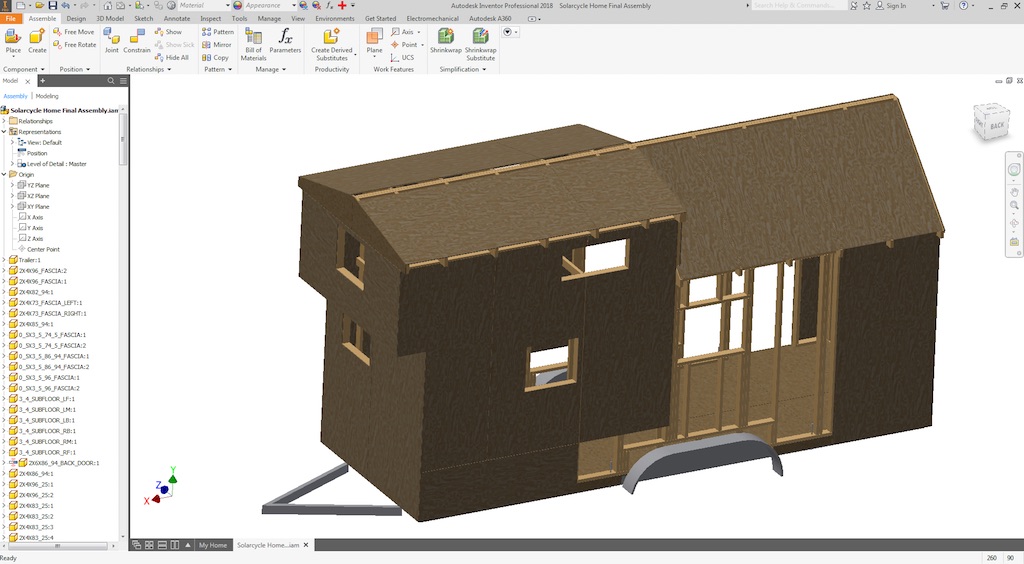Switch to My Home document tab
This screenshot has width=1024, height=564.
tap(212, 545)
